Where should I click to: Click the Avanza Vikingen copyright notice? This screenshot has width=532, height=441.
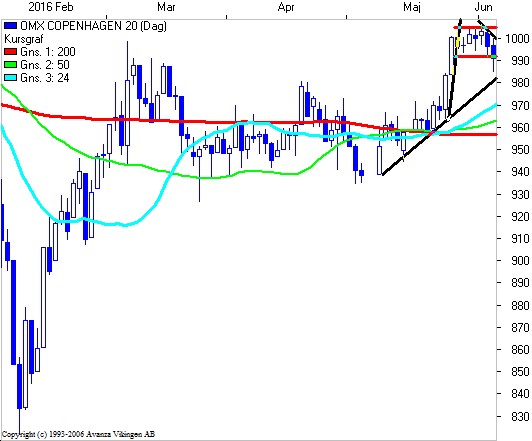(x=78, y=434)
